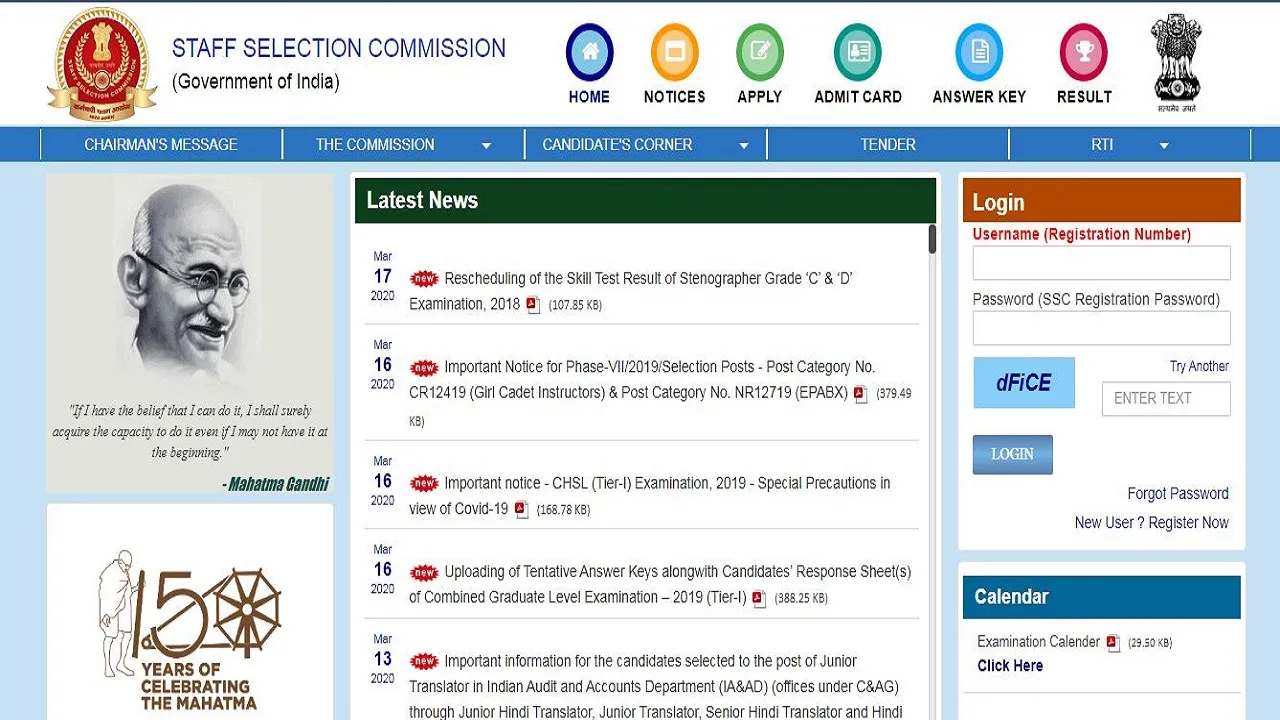
Task: Focus the Username (Registration Number) field
Action: (1101, 263)
